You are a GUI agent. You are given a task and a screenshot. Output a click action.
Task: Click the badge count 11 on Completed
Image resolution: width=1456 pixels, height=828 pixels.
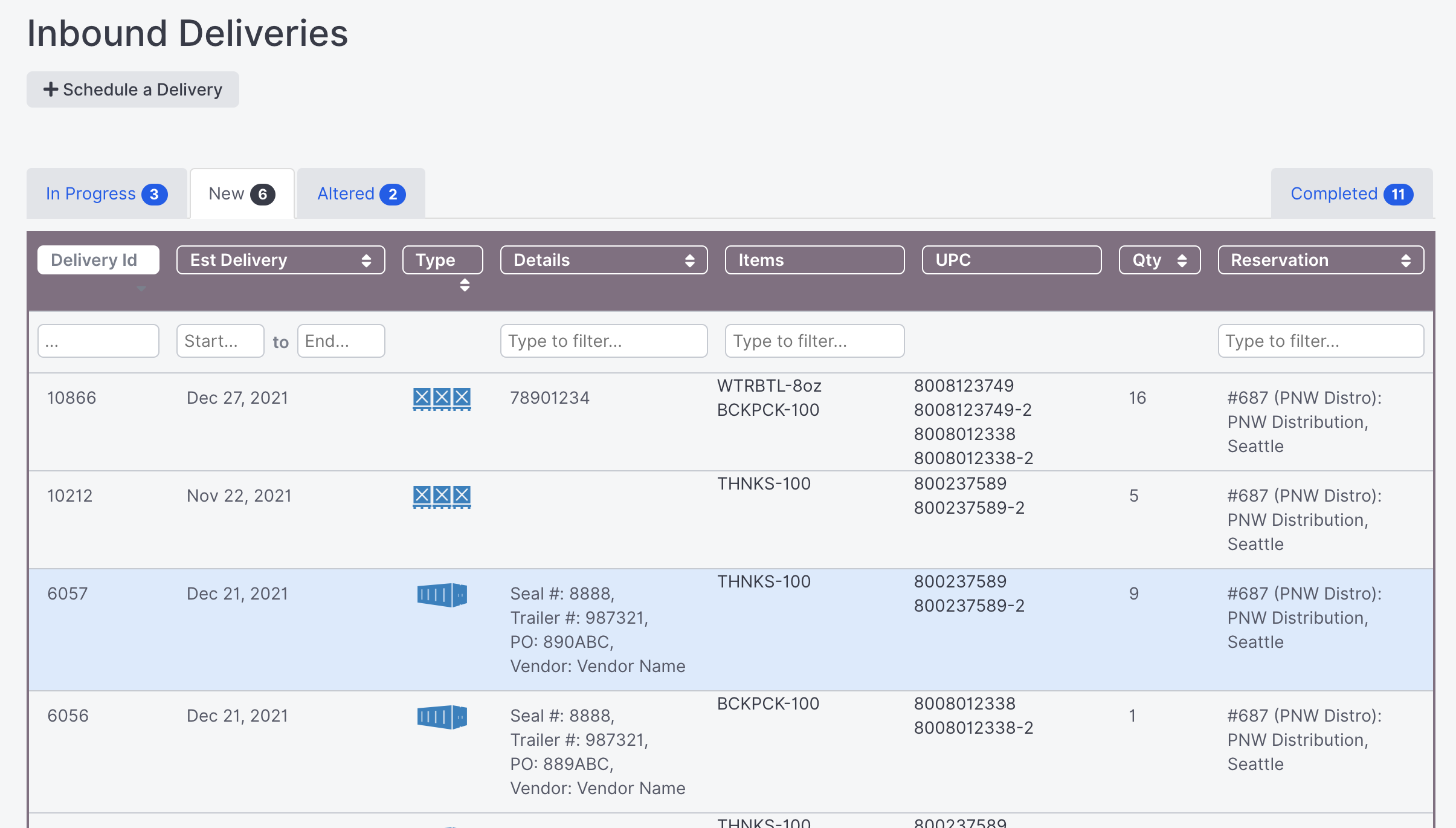1398,194
